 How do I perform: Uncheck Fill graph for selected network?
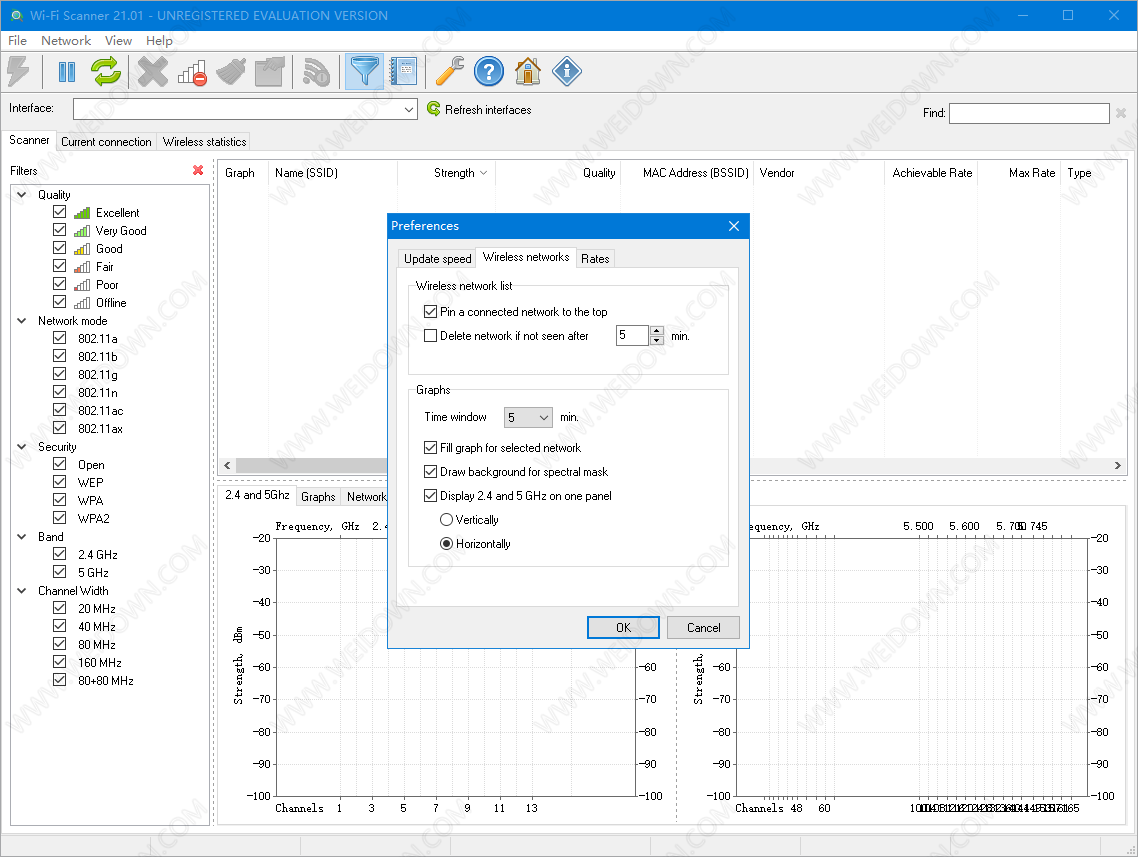pyautogui.click(x=430, y=448)
